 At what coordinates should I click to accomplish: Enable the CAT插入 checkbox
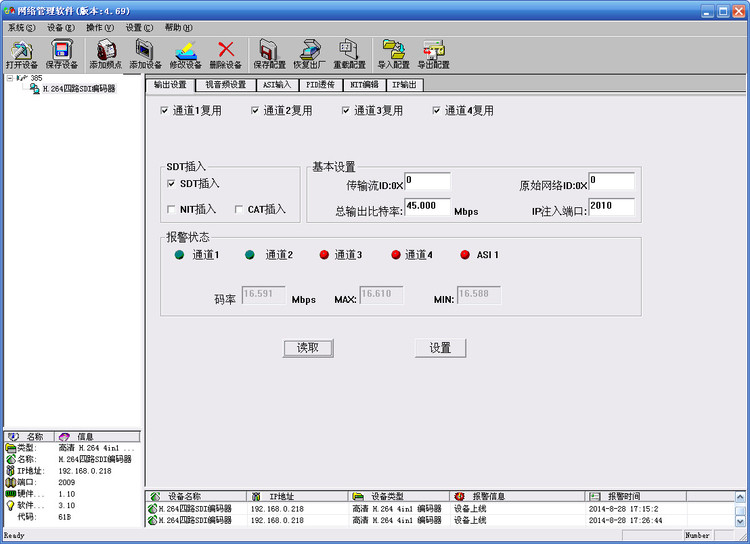[238, 209]
